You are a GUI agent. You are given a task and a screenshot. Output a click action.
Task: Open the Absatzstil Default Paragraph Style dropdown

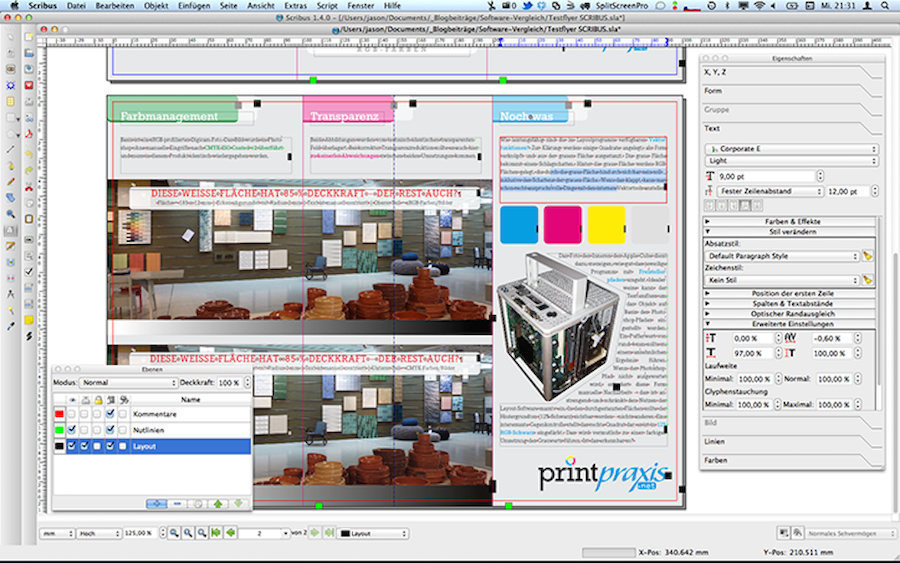click(x=782, y=256)
